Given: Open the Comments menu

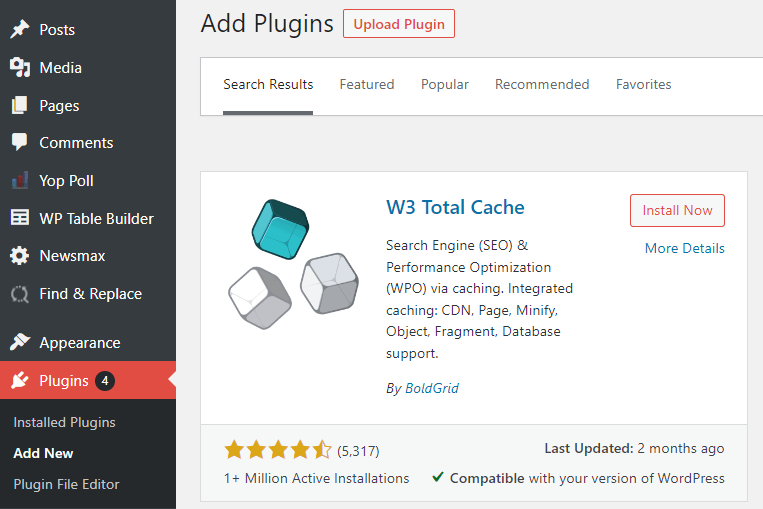Looking at the screenshot, I should click(76, 143).
